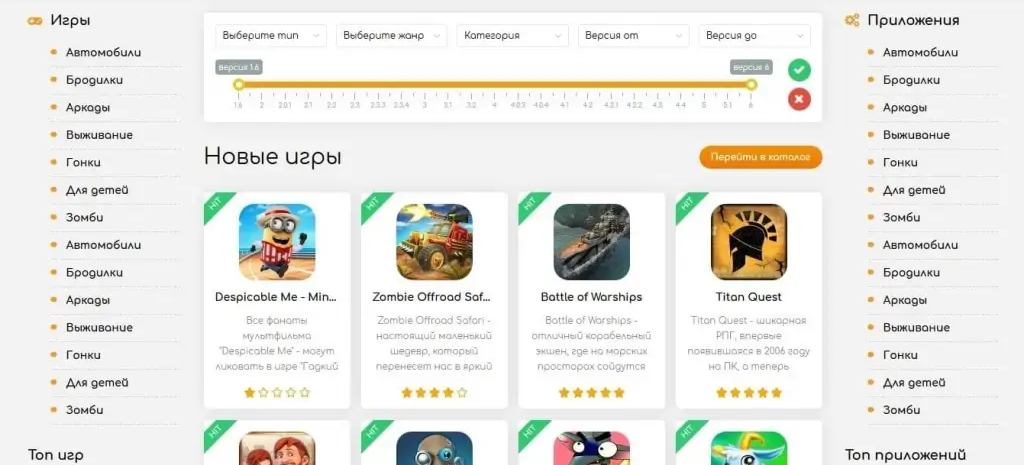Open the Zombie Offroad Safari truck icon
This screenshot has height=465, width=1024.
tap(434, 242)
